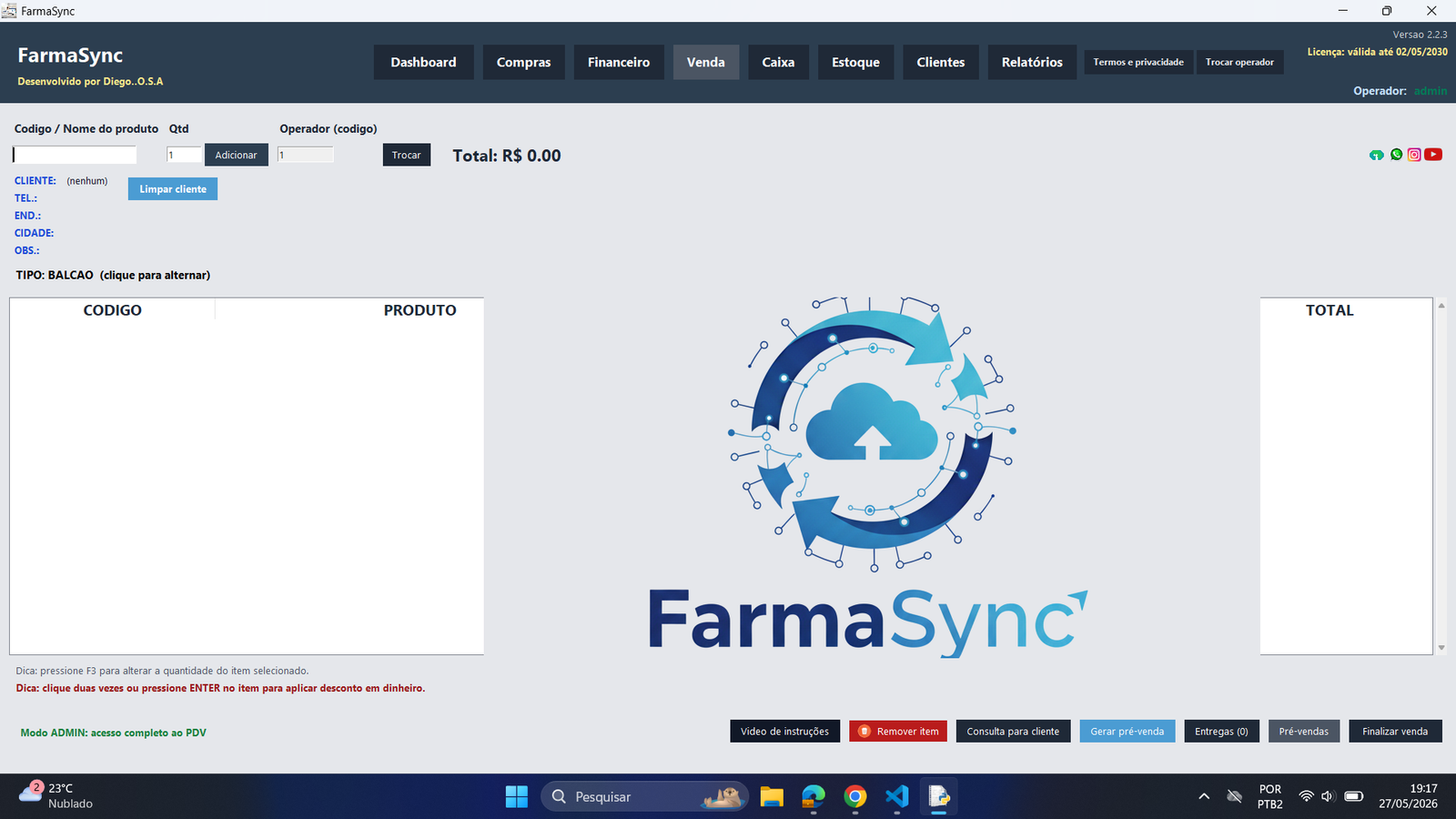Click the taskbar Pesquisar search box
The width and height of the screenshot is (1456, 819).
(644, 796)
